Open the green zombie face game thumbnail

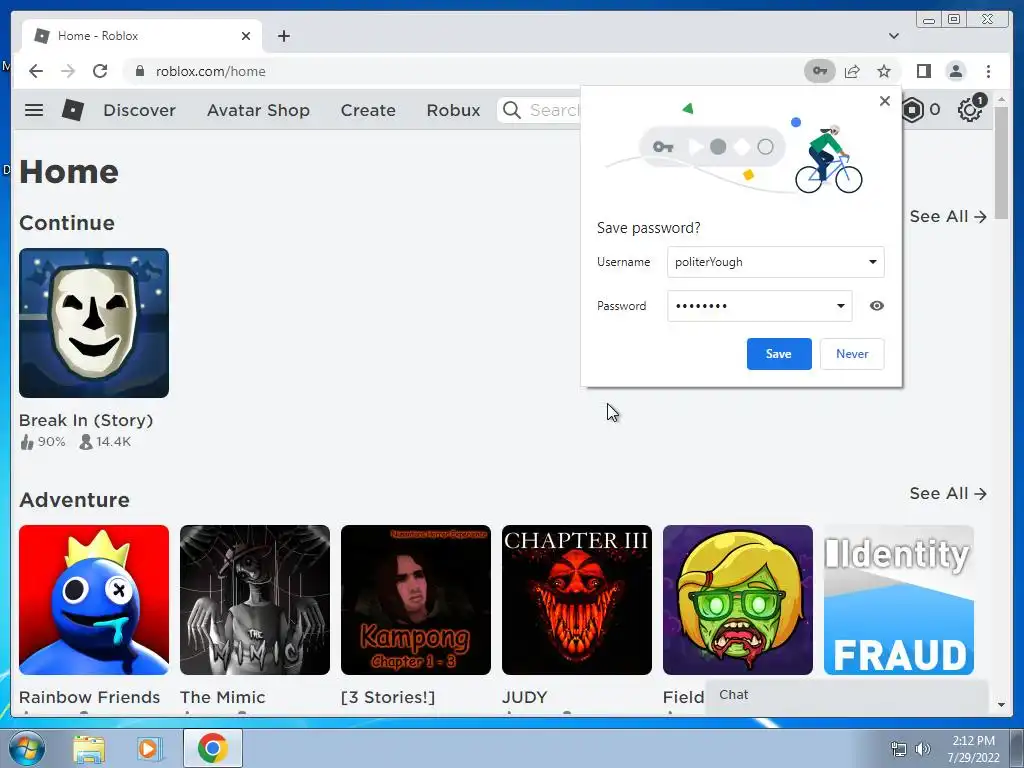(x=738, y=600)
